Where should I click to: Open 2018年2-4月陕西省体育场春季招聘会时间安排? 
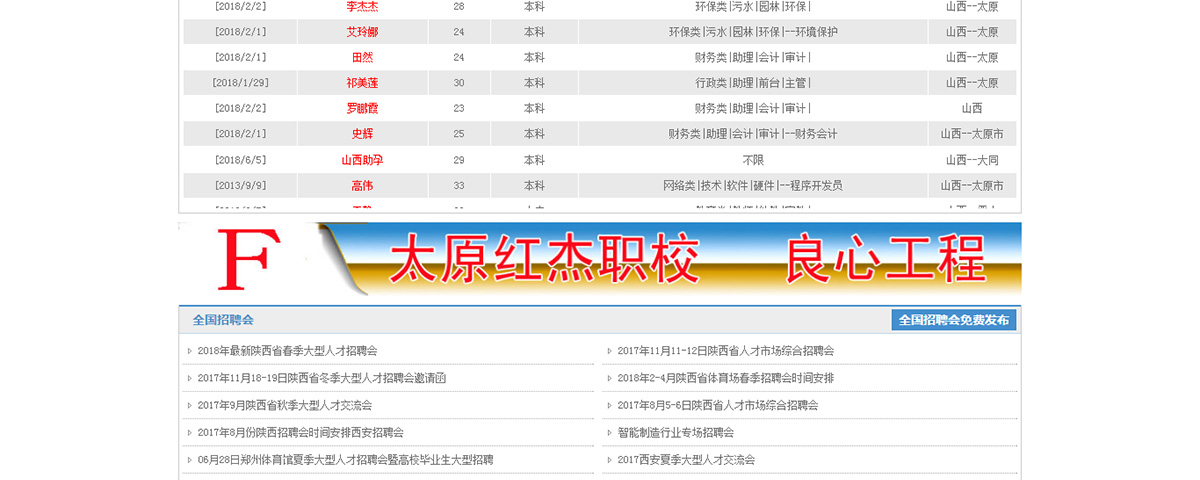tap(725, 378)
